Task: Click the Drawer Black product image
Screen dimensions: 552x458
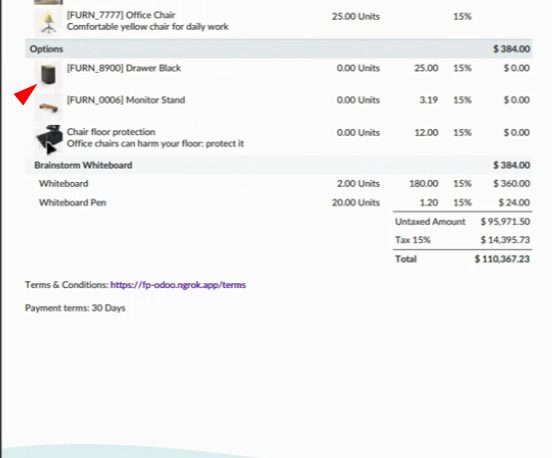Action: [48, 74]
